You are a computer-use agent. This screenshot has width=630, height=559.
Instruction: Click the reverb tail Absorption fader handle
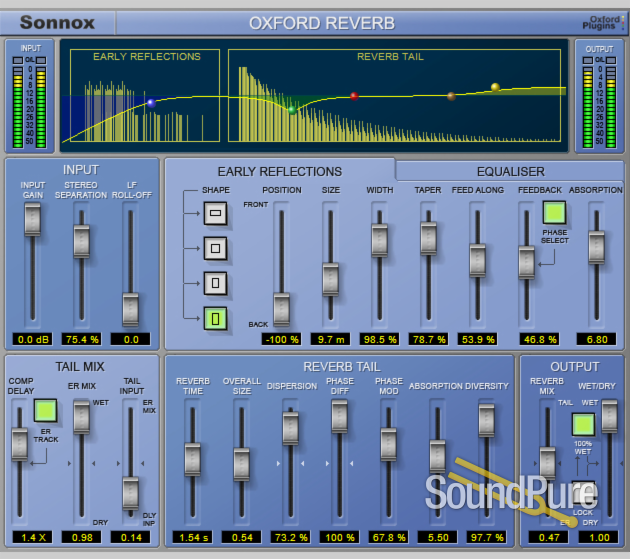point(438,457)
